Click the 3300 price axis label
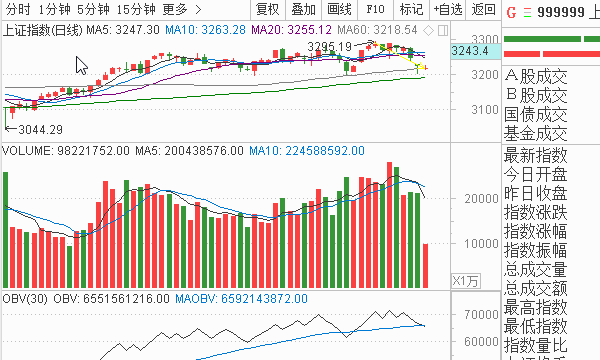The width and height of the screenshot is (600, 360). [x=484, y=39]
